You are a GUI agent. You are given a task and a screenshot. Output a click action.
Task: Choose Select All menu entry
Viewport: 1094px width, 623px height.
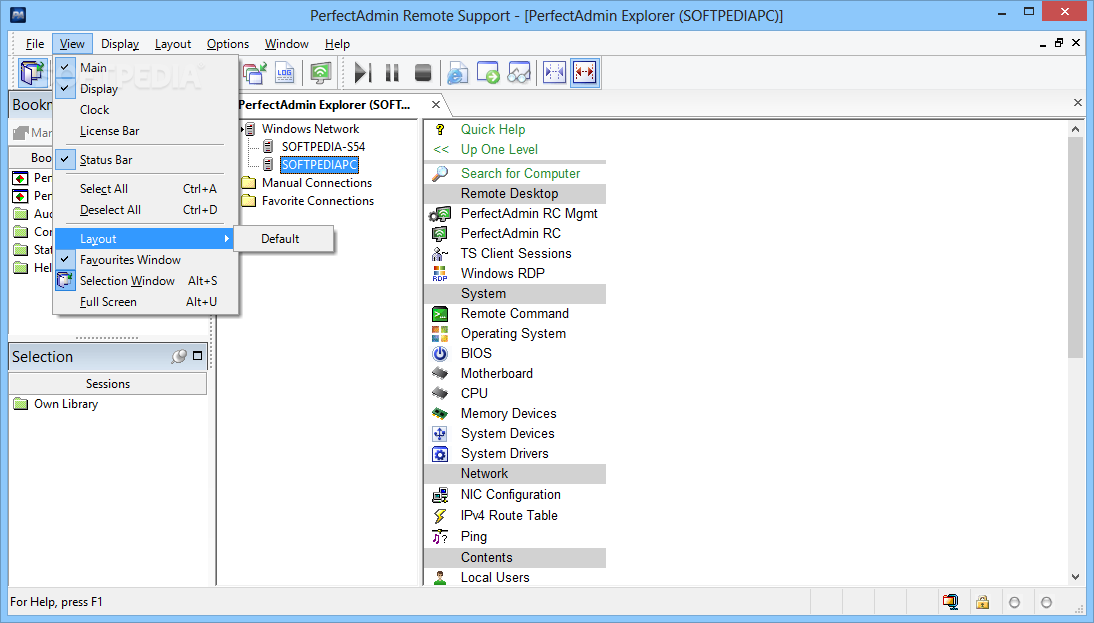[145, 188]
